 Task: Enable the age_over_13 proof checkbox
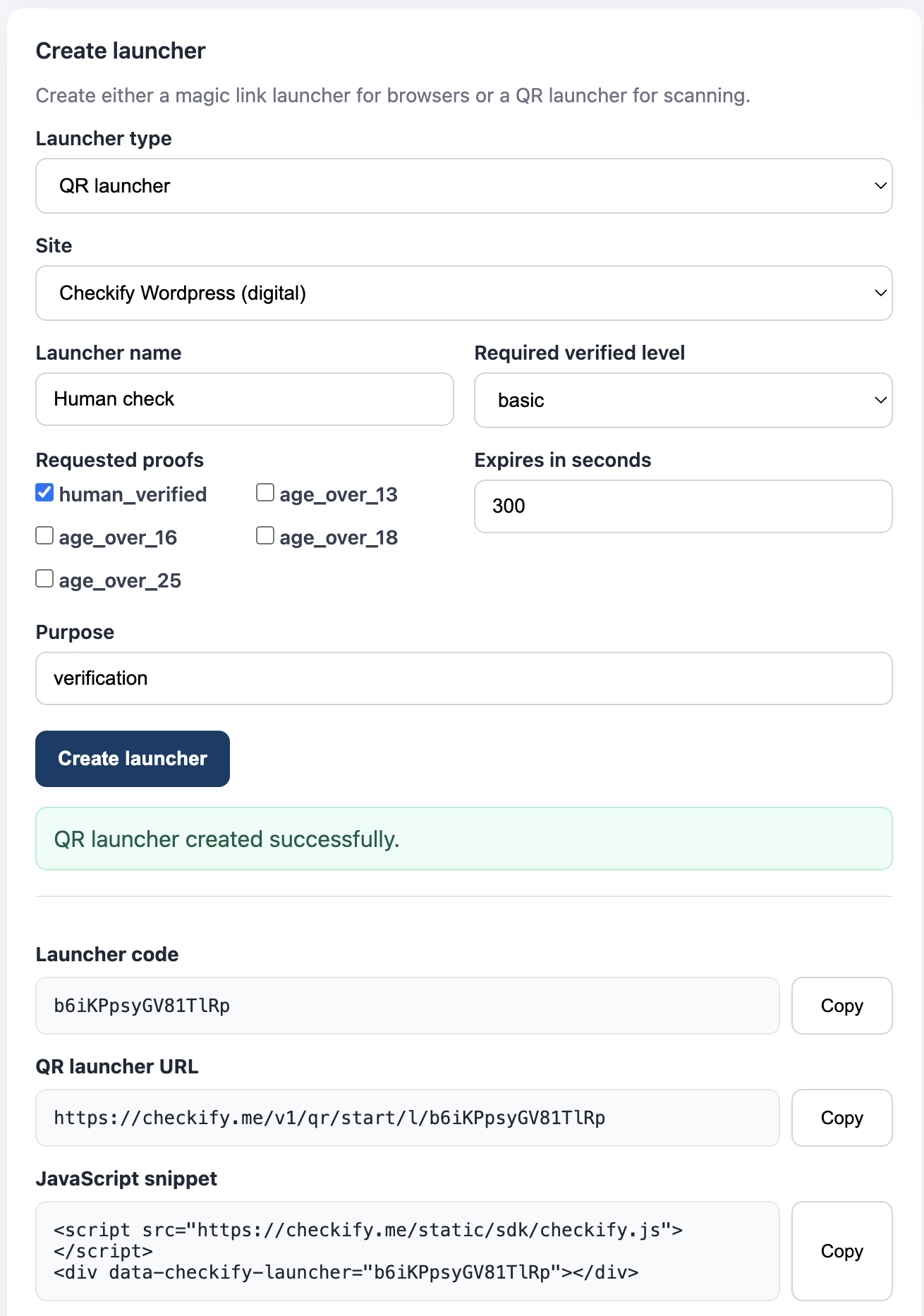(265, 493)
